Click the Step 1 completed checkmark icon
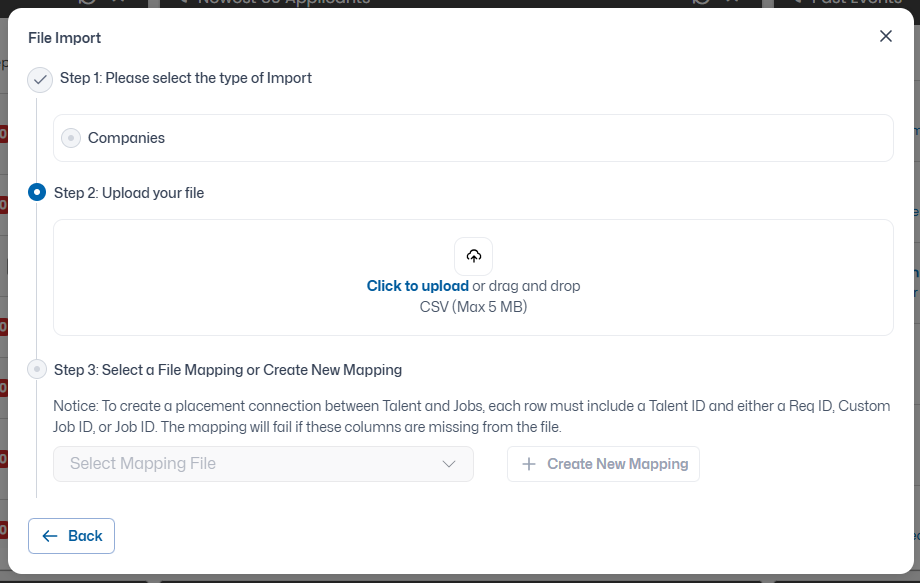 click(x=40, y=80)
